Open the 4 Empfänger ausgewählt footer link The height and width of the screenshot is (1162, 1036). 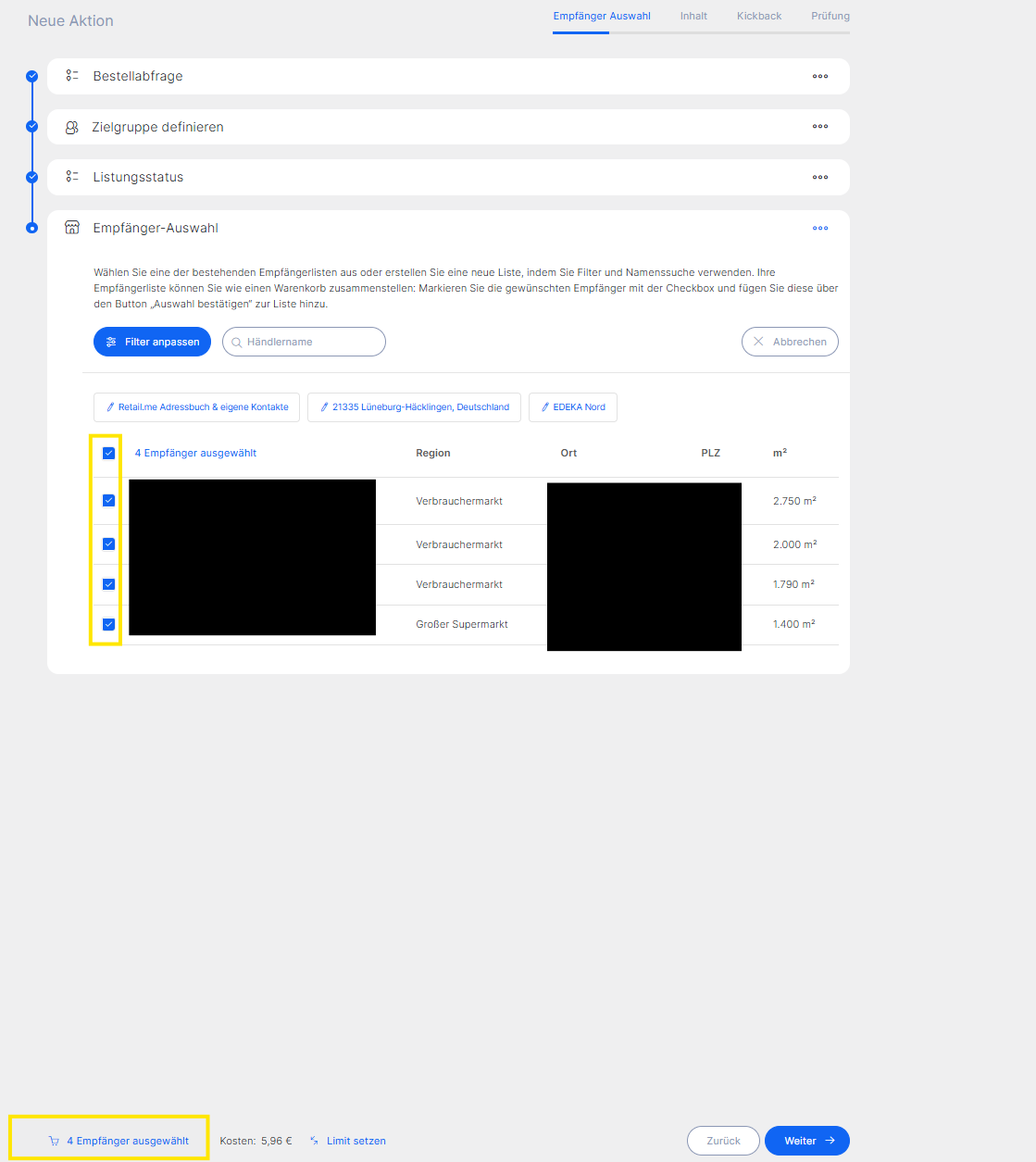[x=128, y=1141]
